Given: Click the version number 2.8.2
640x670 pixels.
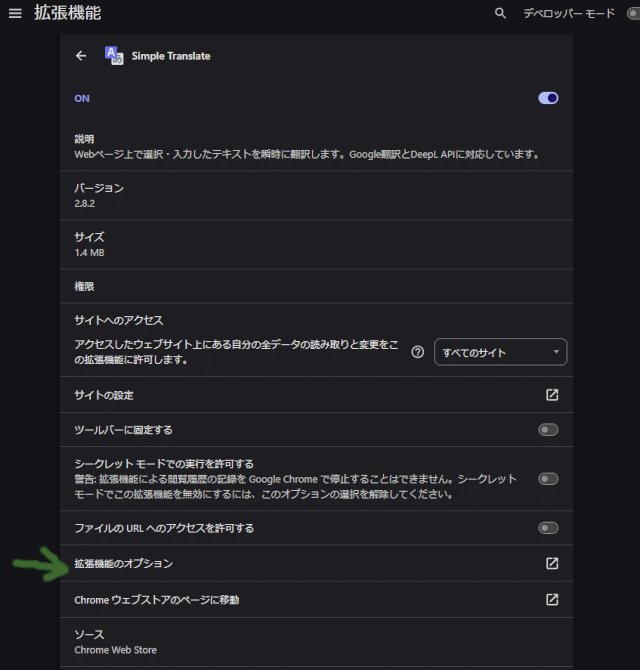Looking at the screenshot, I should pyautogui.click(x=85, y=203).
